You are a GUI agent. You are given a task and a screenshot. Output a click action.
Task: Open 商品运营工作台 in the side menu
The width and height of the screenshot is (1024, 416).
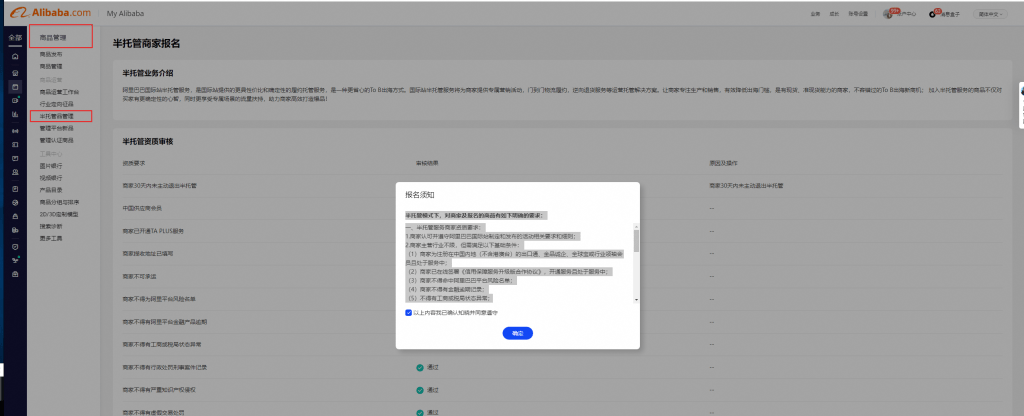[59, 92]
